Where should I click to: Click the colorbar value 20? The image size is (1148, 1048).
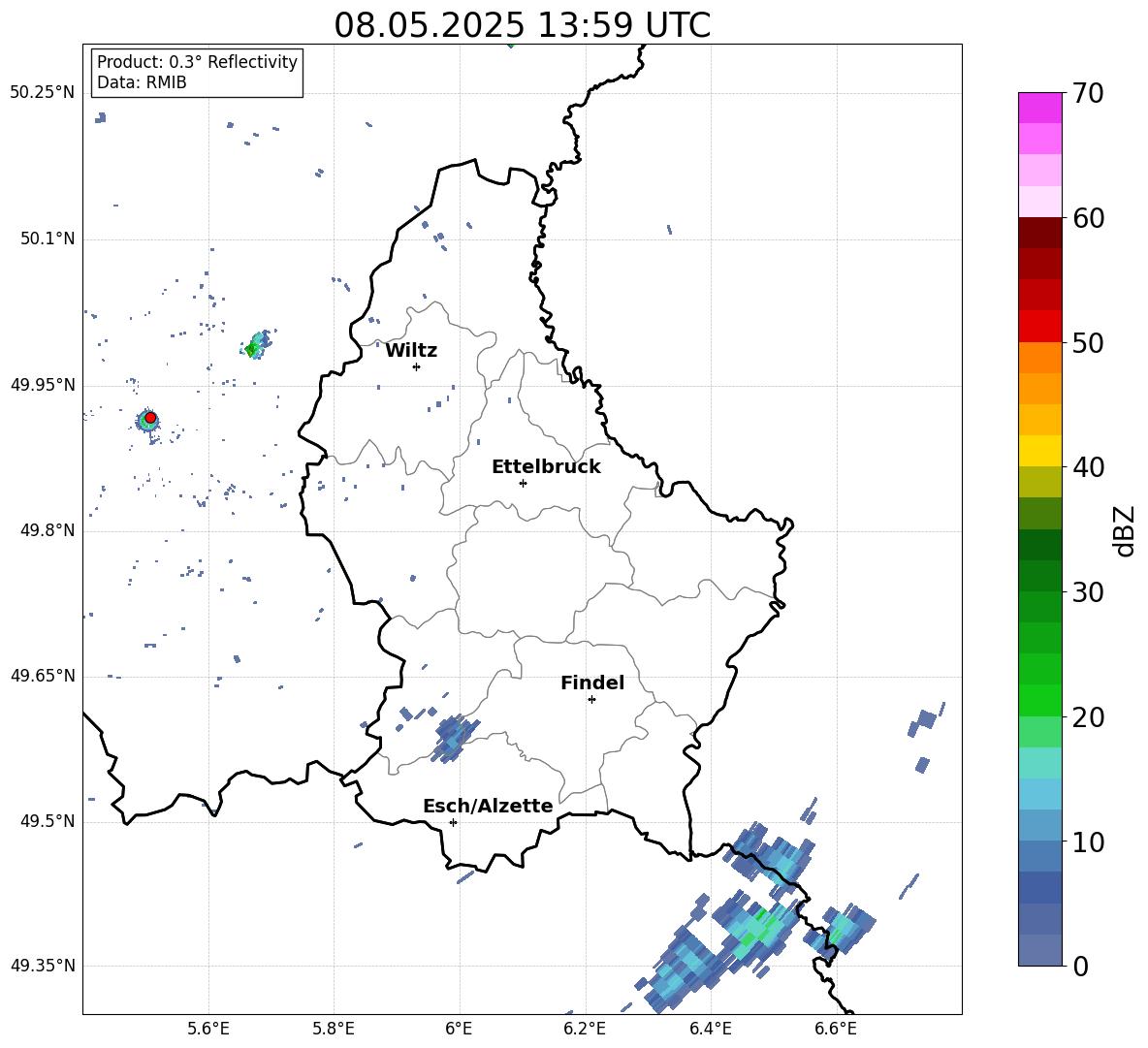pyautogui.click(x=1088, y=717)
